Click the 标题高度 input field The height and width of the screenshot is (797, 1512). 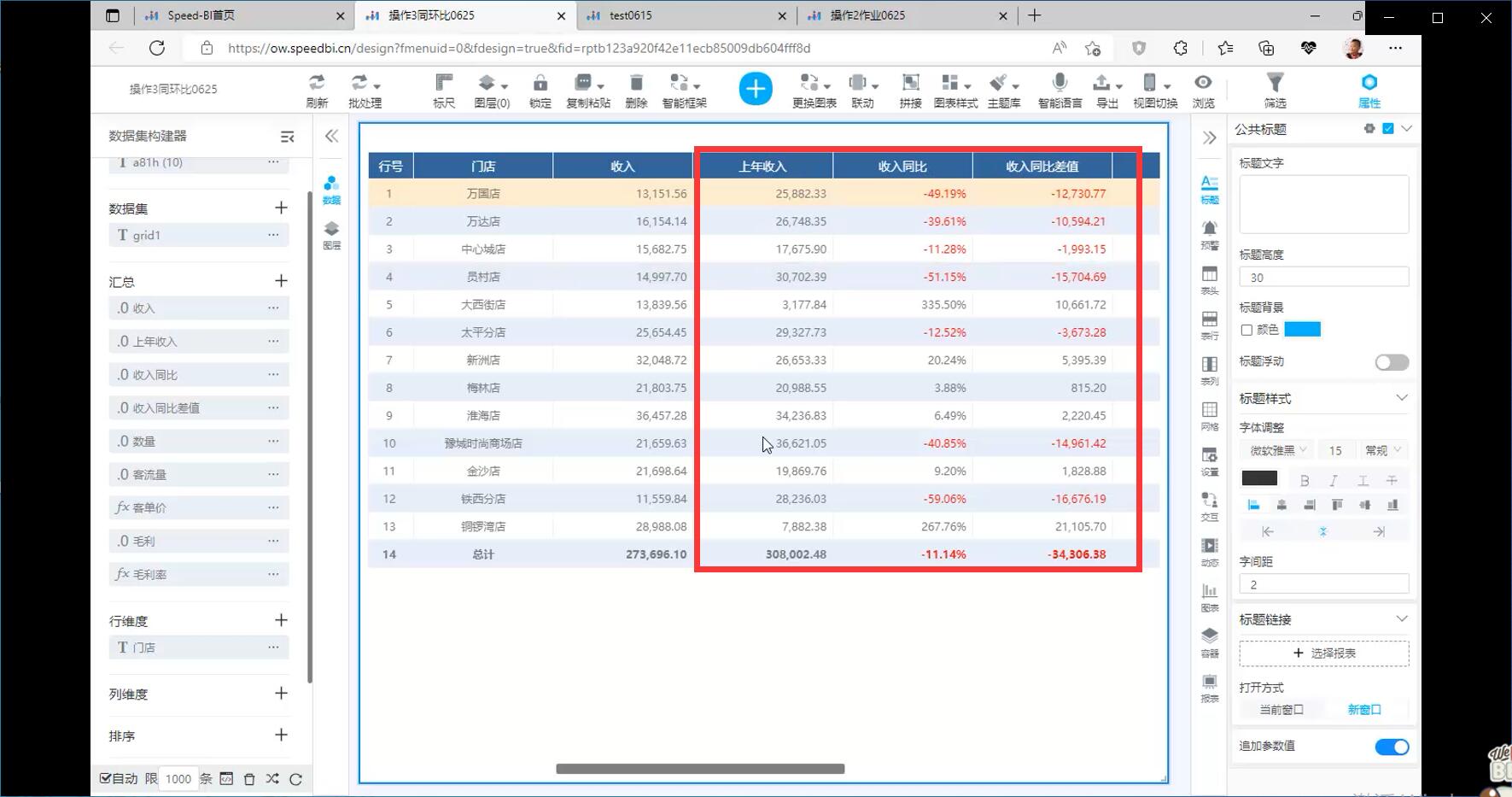pyautogui.click(x=1323, y=277)
